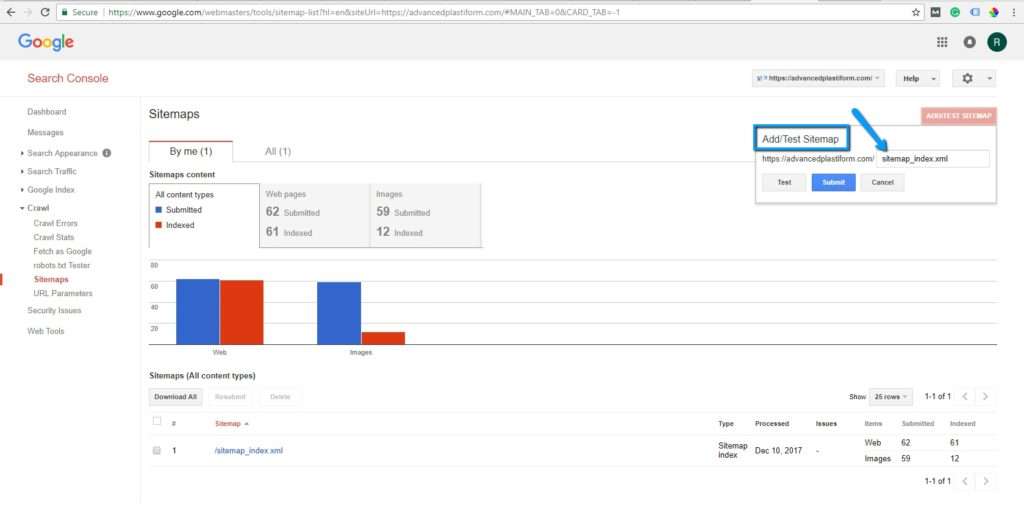Image resolution: width=1024 pixels, height=532 pixels.
Task: Click the Search Appearance info icon
Action: point(106,153)
